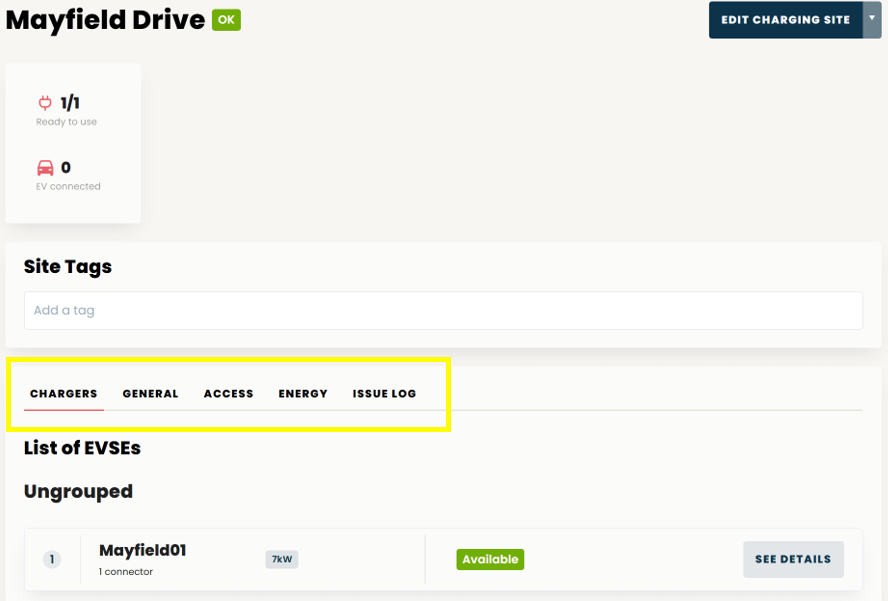Open the dropdown arrow beside Edit Charging Site
The height and width of the screenshot is (601, 888).
(x=872, y=20)
